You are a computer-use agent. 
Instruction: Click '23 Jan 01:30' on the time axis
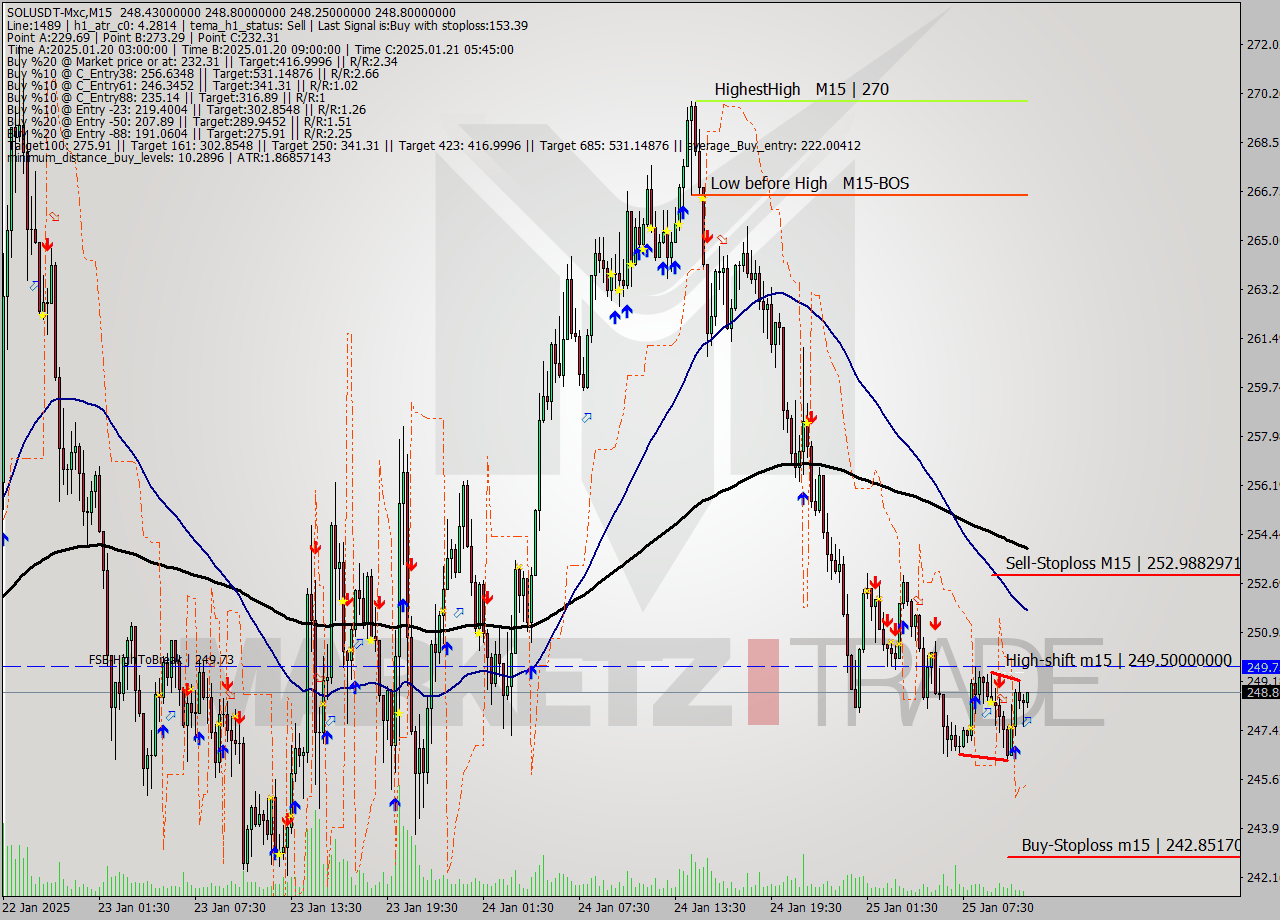coord(132,907)
